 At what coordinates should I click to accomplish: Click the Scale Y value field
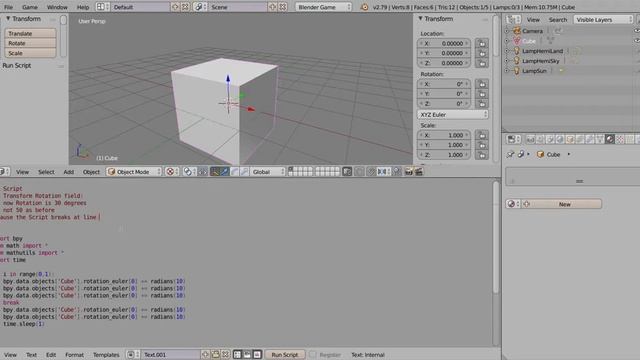tap(444, 145)
